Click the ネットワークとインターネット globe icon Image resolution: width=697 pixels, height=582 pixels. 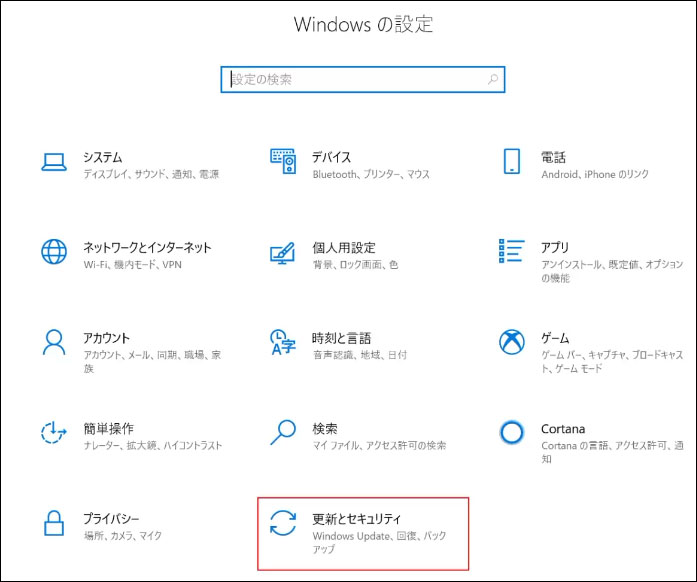coord(54,252)
